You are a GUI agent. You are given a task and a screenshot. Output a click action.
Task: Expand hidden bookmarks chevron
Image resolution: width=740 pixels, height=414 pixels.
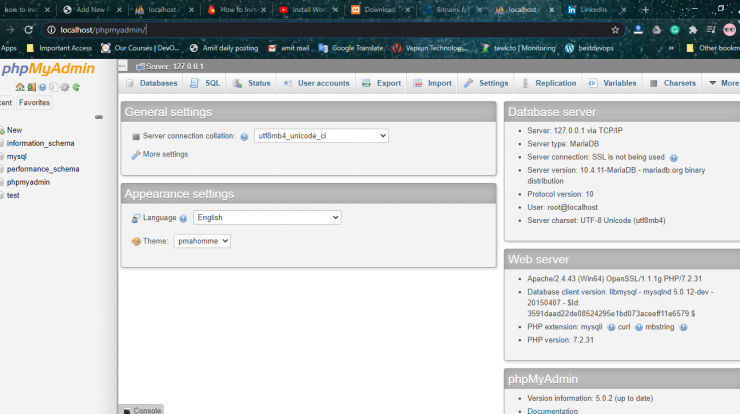(x=671, y=48)
